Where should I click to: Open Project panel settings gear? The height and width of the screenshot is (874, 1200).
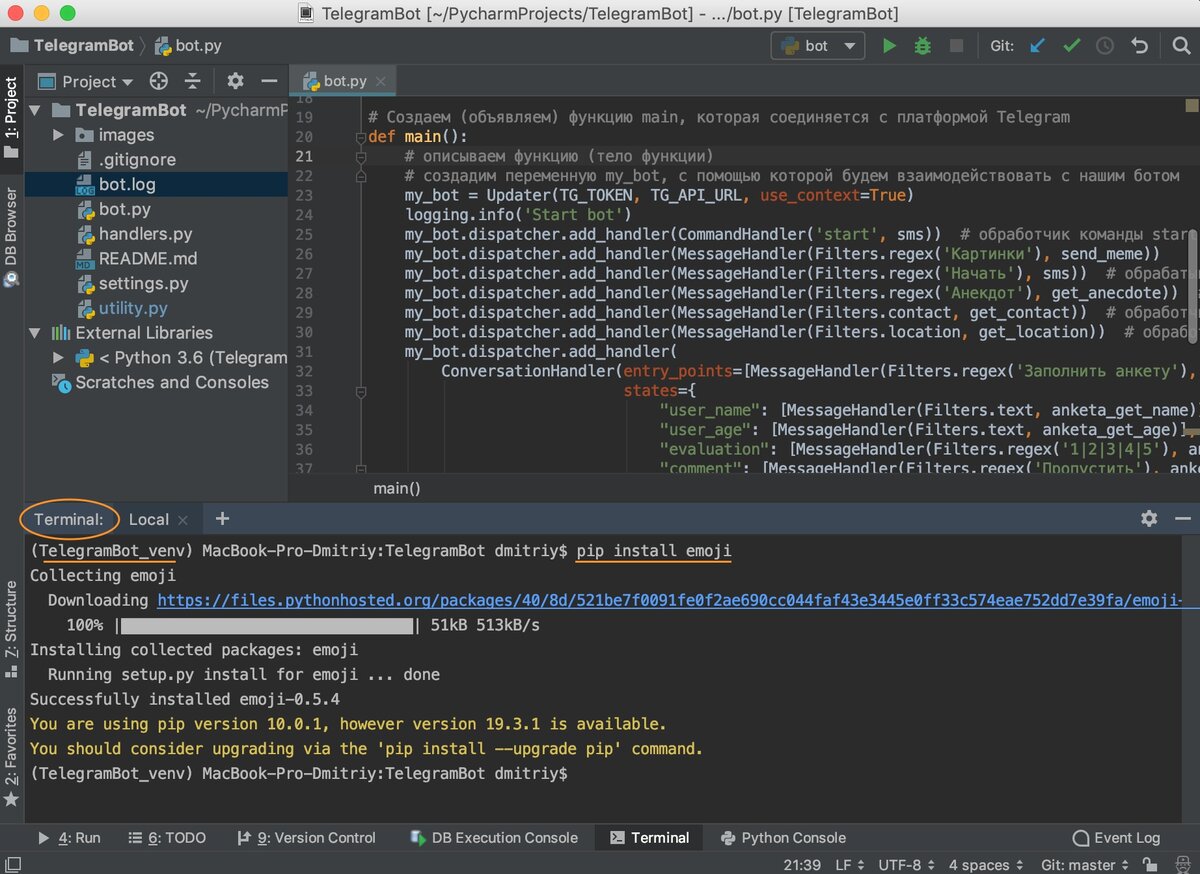click(235, 81)
